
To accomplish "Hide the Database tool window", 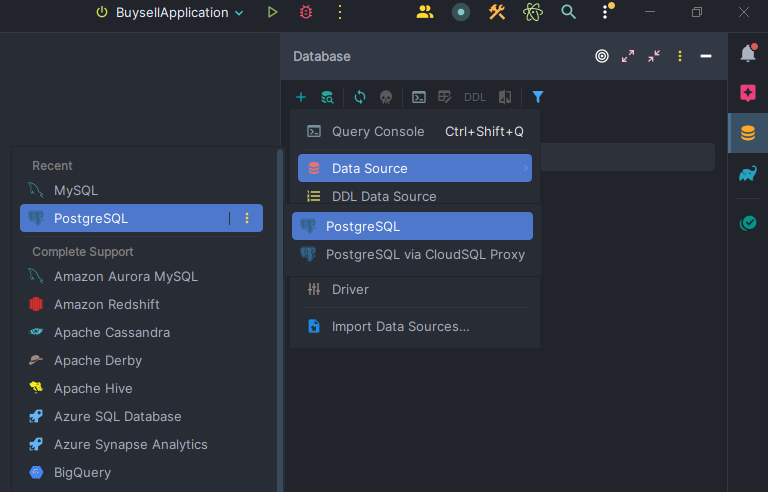I will coord(706,56).
